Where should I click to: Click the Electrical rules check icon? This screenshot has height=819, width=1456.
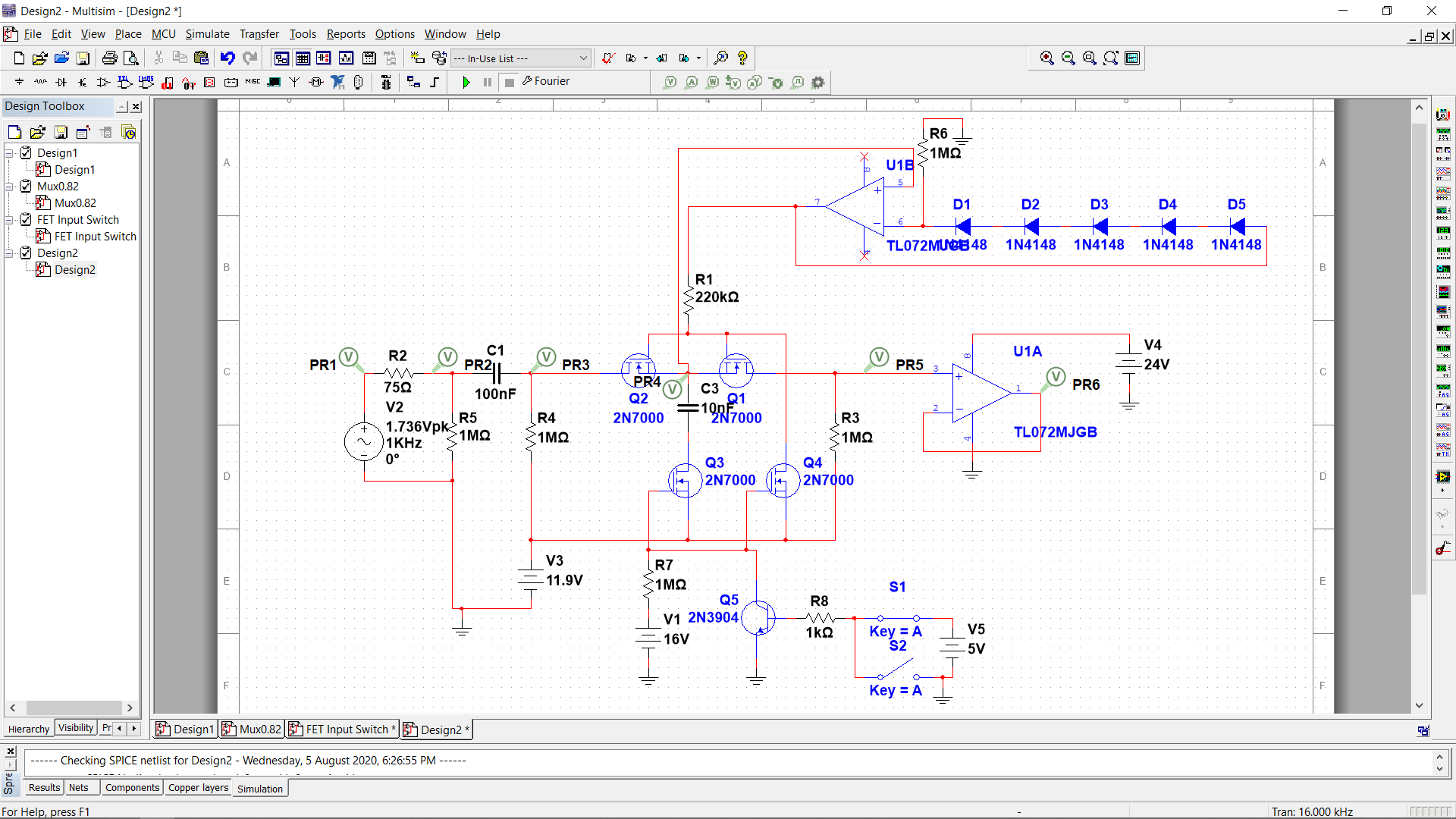coord(608,58)
